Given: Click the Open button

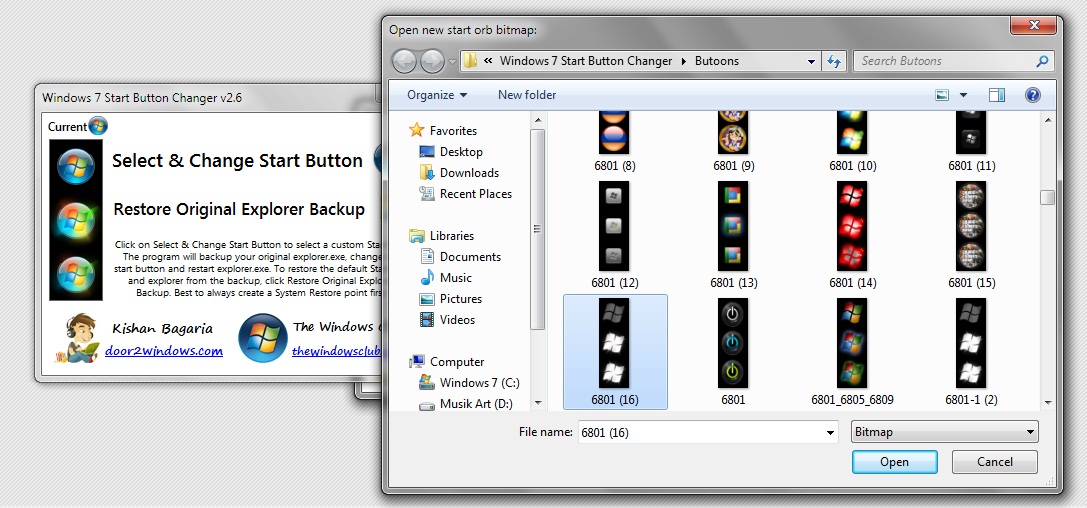Looking at the screenshot, I should [894, 462].
